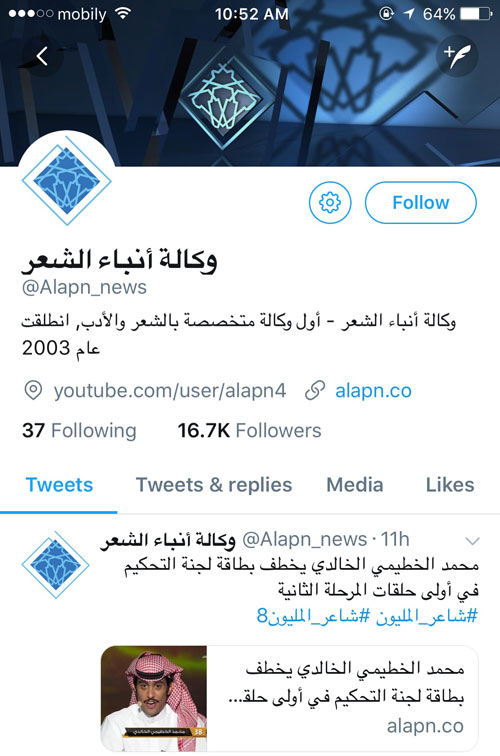This screenshot has width=500, height=756.
Task: Open the #شاعر_المليون8 hashtag
Action: (x=313, y=616)
